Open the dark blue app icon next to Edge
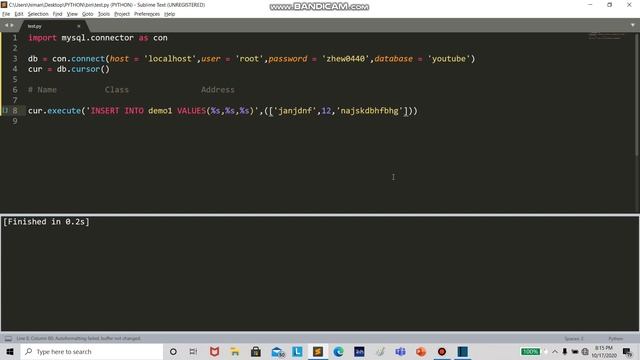Viewport: 640px width, 360px height. pyautogui.click(x=359, y=351)
